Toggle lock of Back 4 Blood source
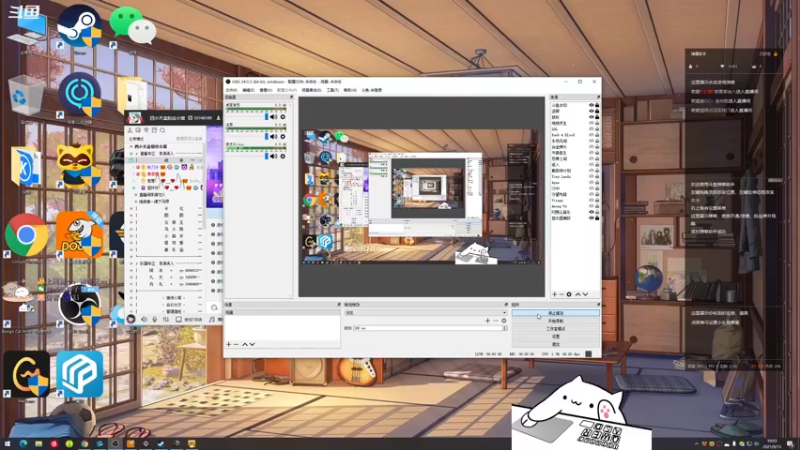The height and width of the screenshot is (450, 800). pyautogui.click(x=597, y=135)
